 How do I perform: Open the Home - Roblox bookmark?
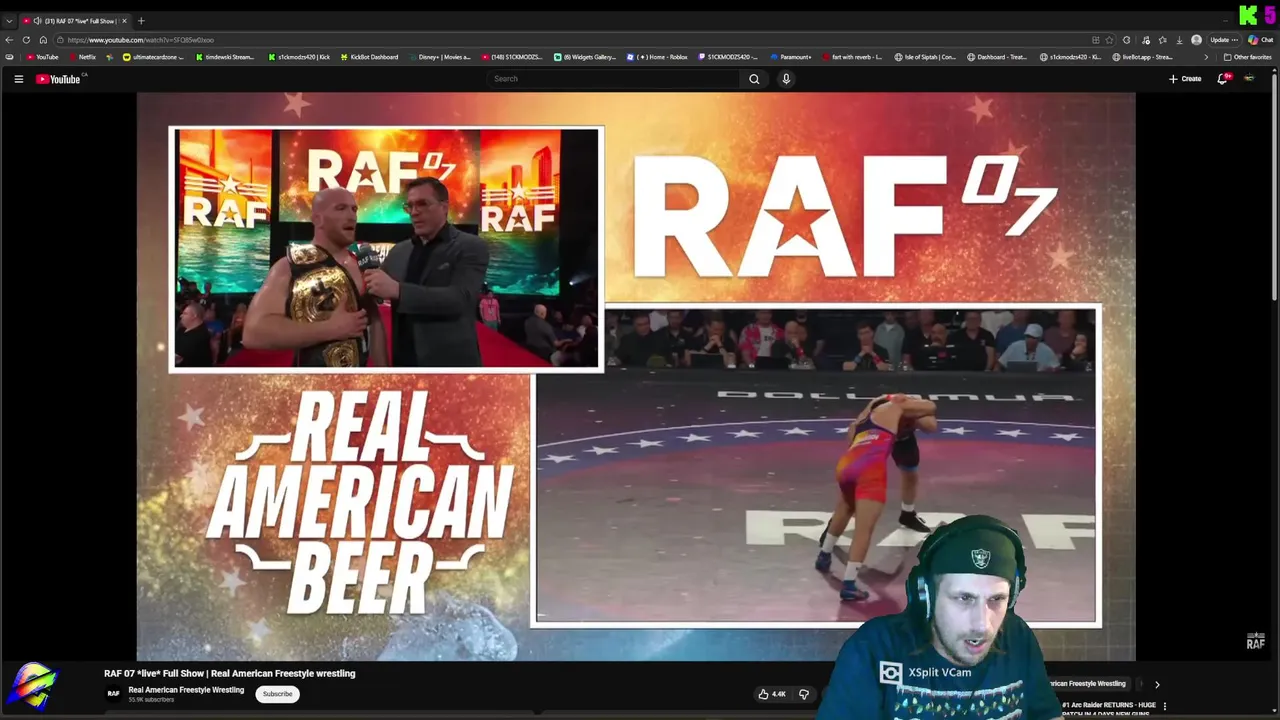(657, 57)
